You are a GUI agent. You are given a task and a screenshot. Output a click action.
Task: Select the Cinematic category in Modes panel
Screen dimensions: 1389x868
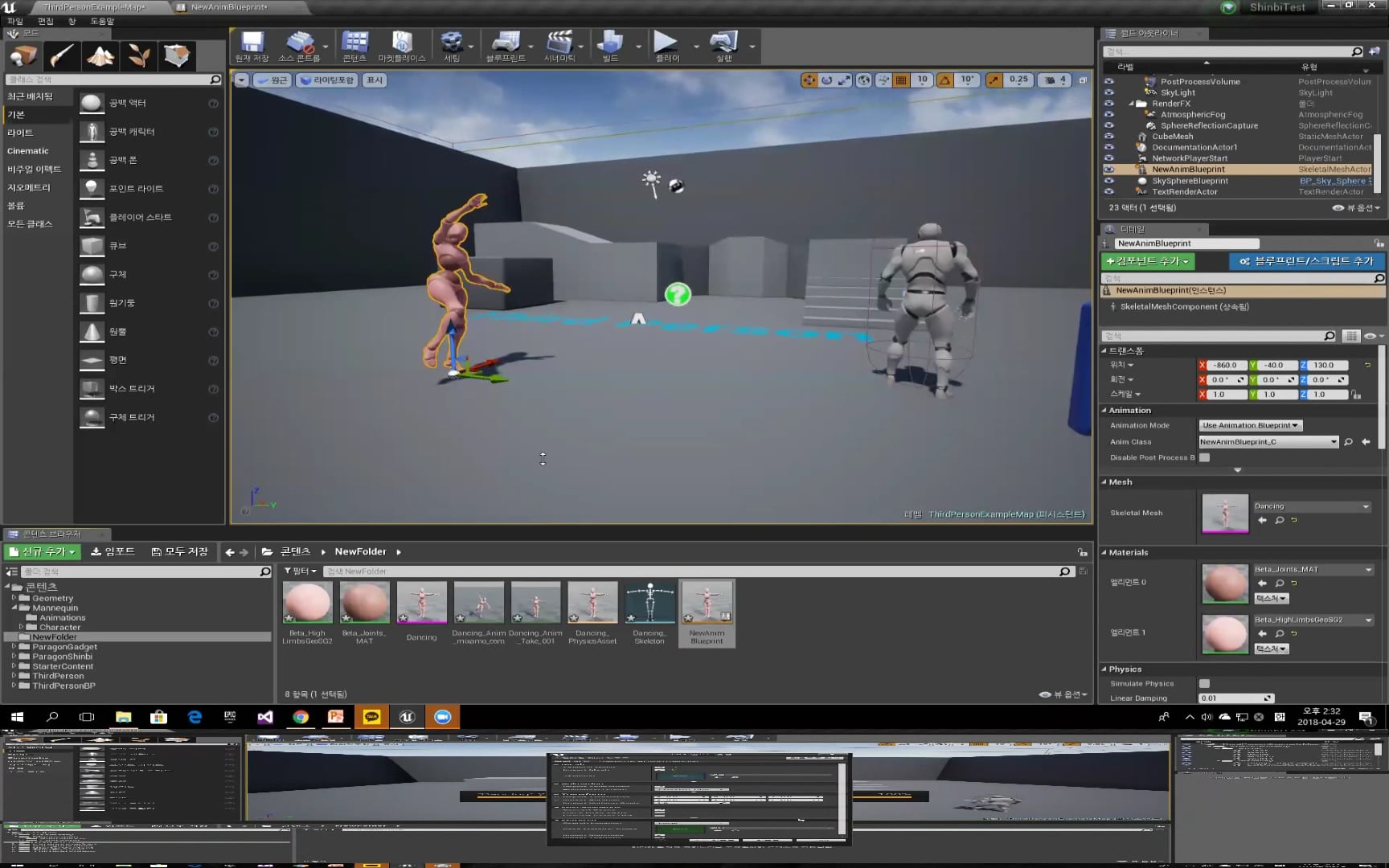point(28,151)
